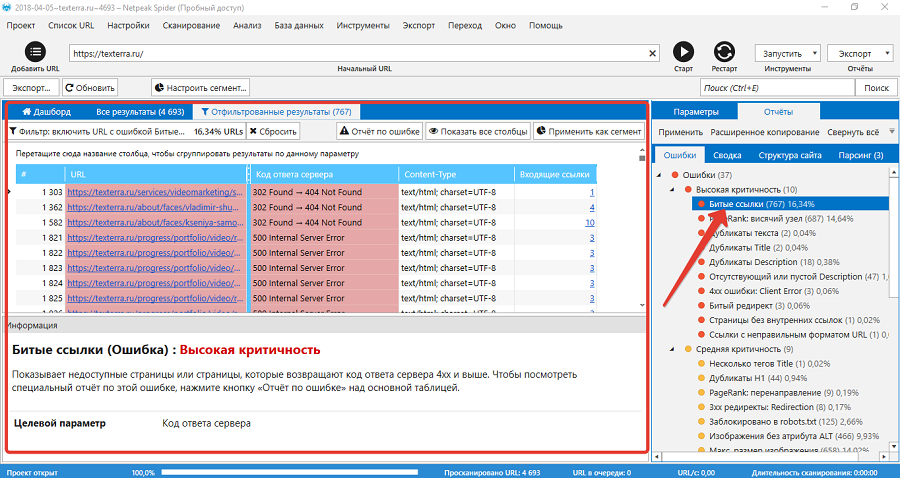Open the Парсинг (3) sub-tab
The height and width of the screenshot is (478, 900).
pyautogui.click(x=860, y=155)
